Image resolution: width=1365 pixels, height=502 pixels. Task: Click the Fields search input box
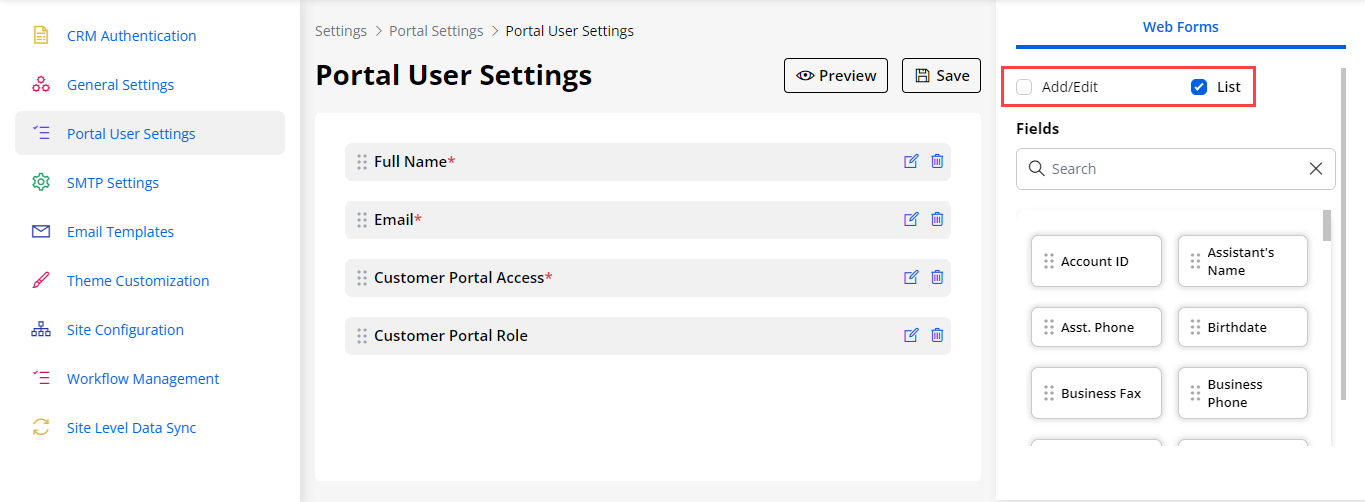(1170, 169)
